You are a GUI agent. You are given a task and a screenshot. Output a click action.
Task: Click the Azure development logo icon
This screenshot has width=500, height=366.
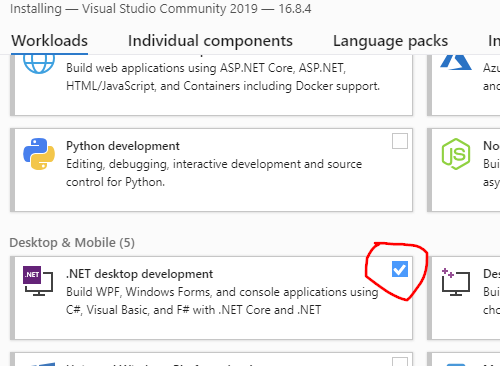[x=456, y=63]
